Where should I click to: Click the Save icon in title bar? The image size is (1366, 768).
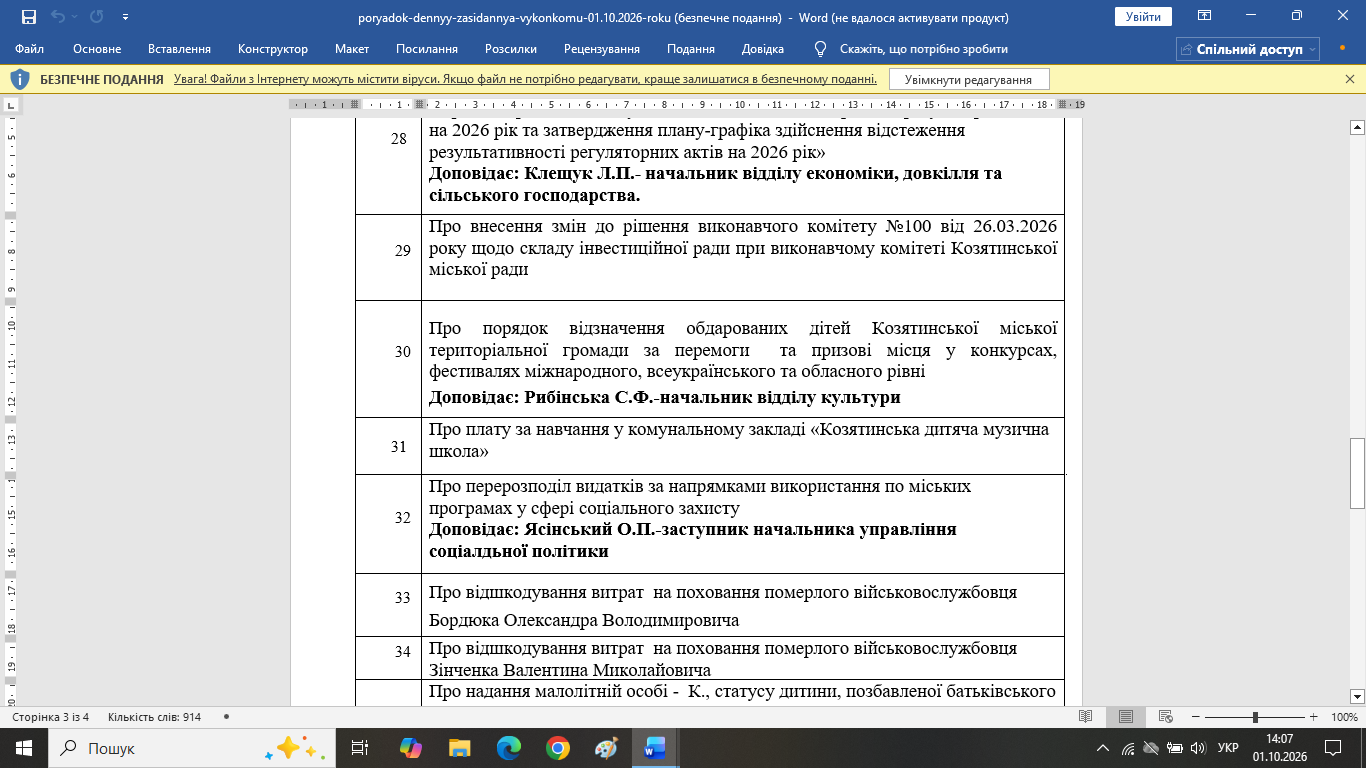28,17
